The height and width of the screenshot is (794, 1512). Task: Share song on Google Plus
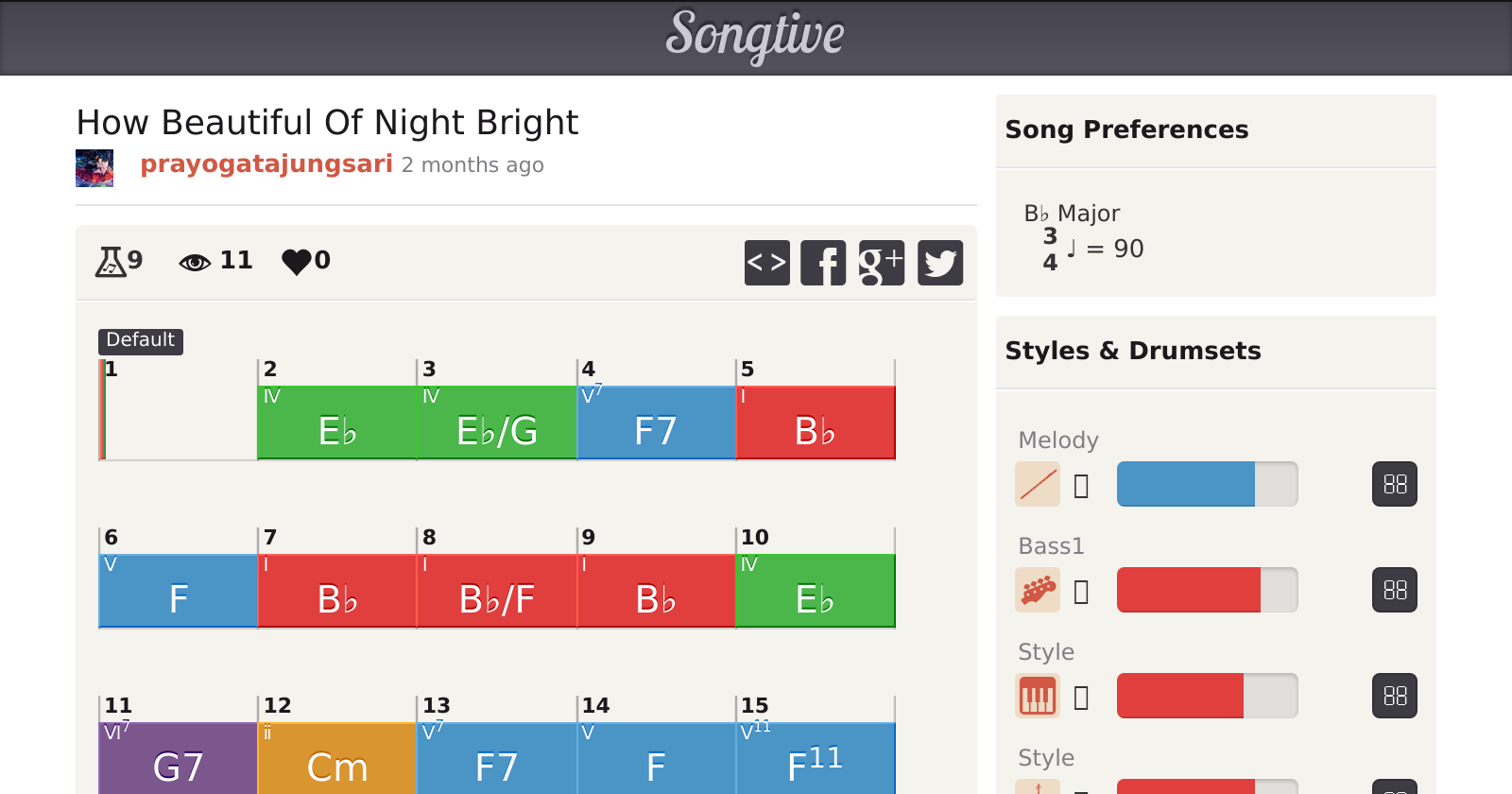(881, 263)
